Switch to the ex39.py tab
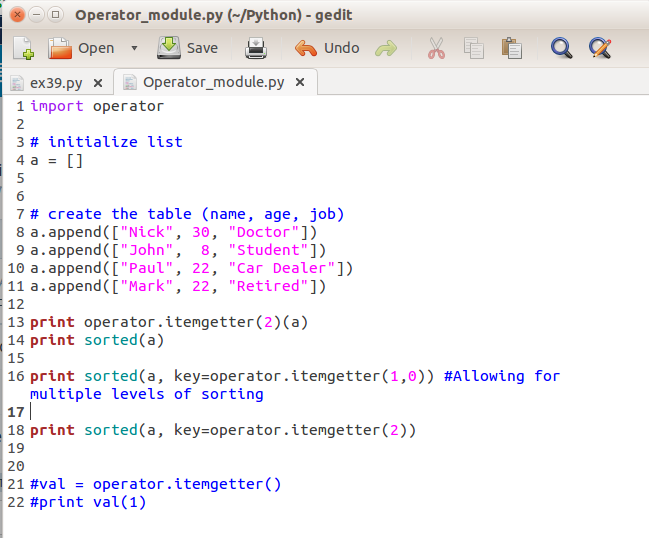The height and width of the screenshot is (538, 649). [56, 83]
